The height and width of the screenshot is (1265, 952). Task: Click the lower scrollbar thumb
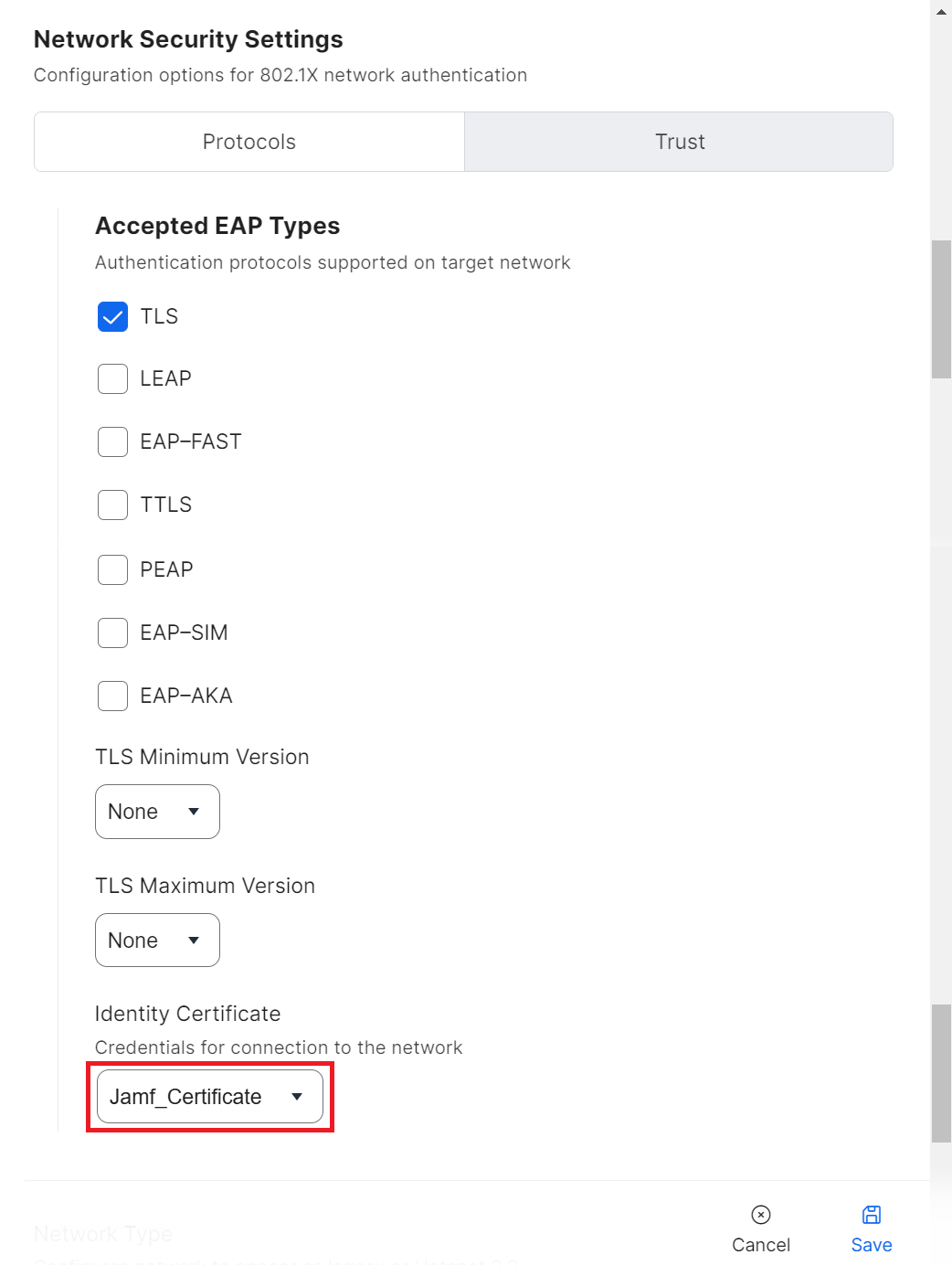point(941,1073)
